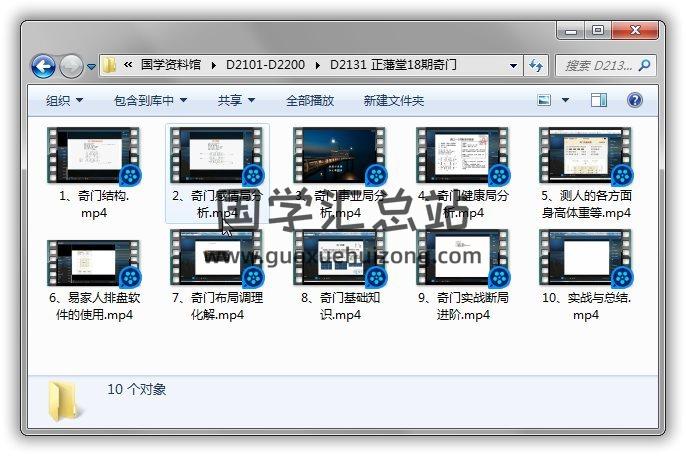Select 国学资料馆 breadcrumb segment
This screenshot has height=456, width=686.
click(170, 65)
